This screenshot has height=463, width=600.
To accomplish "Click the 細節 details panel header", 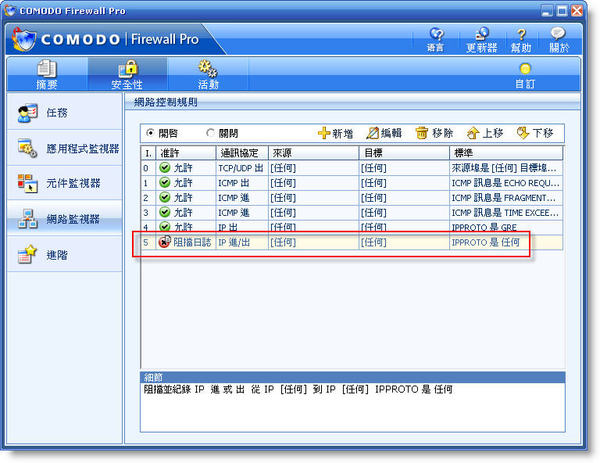I will pos(353,377).
